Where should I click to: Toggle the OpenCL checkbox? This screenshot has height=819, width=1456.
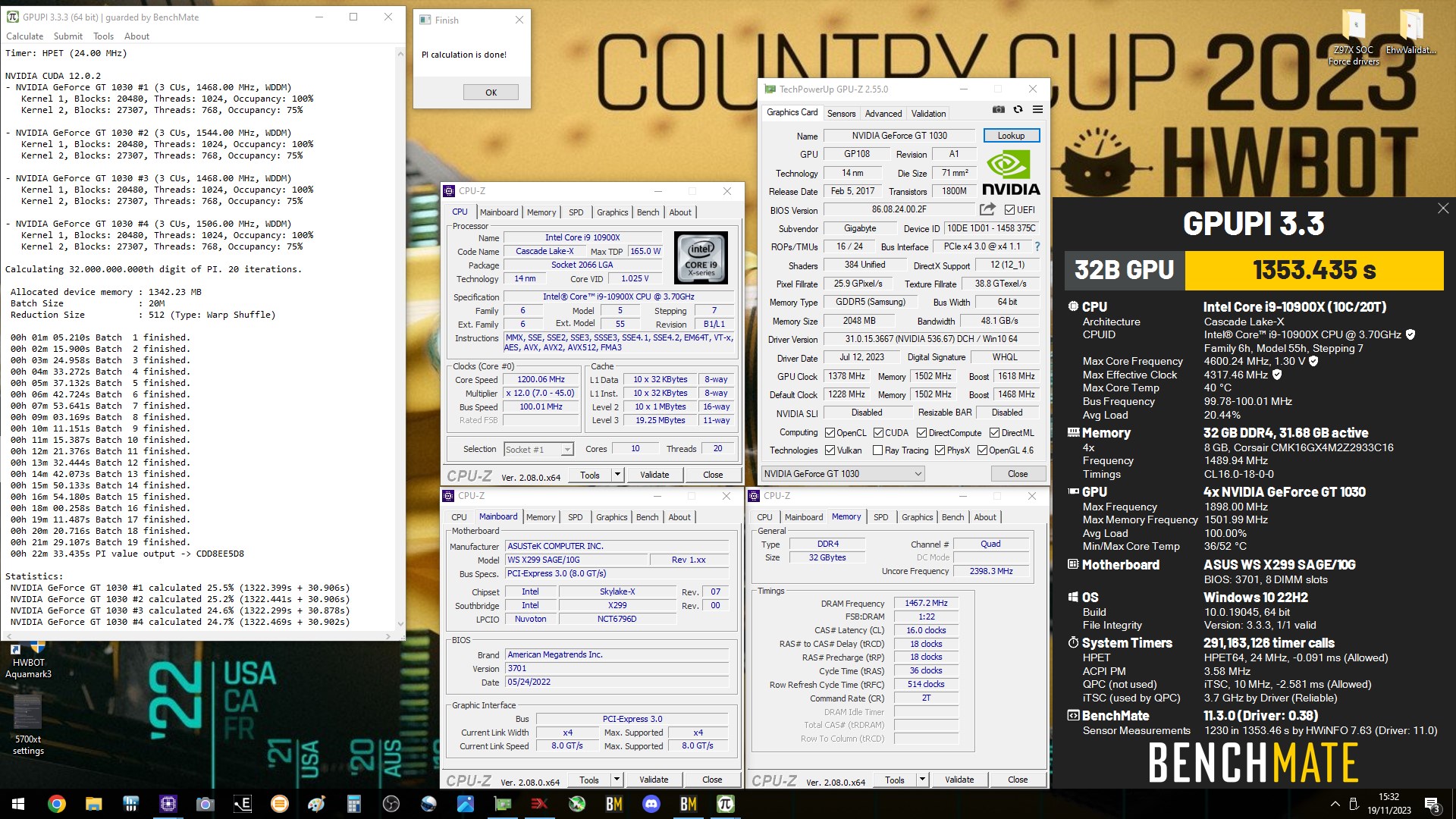(x=830, y=433)
